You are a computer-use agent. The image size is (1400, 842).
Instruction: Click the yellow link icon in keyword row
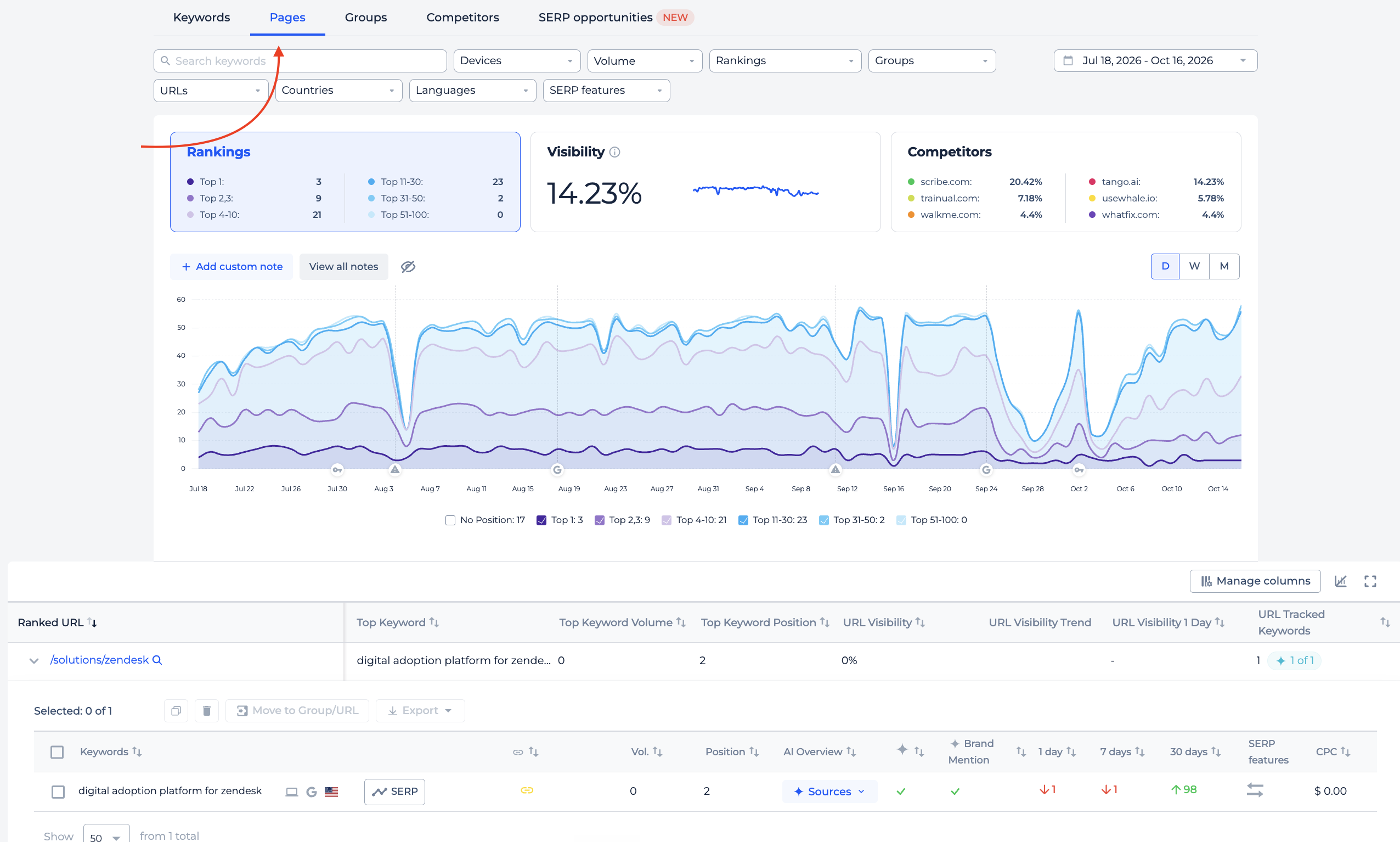(527, 790)
